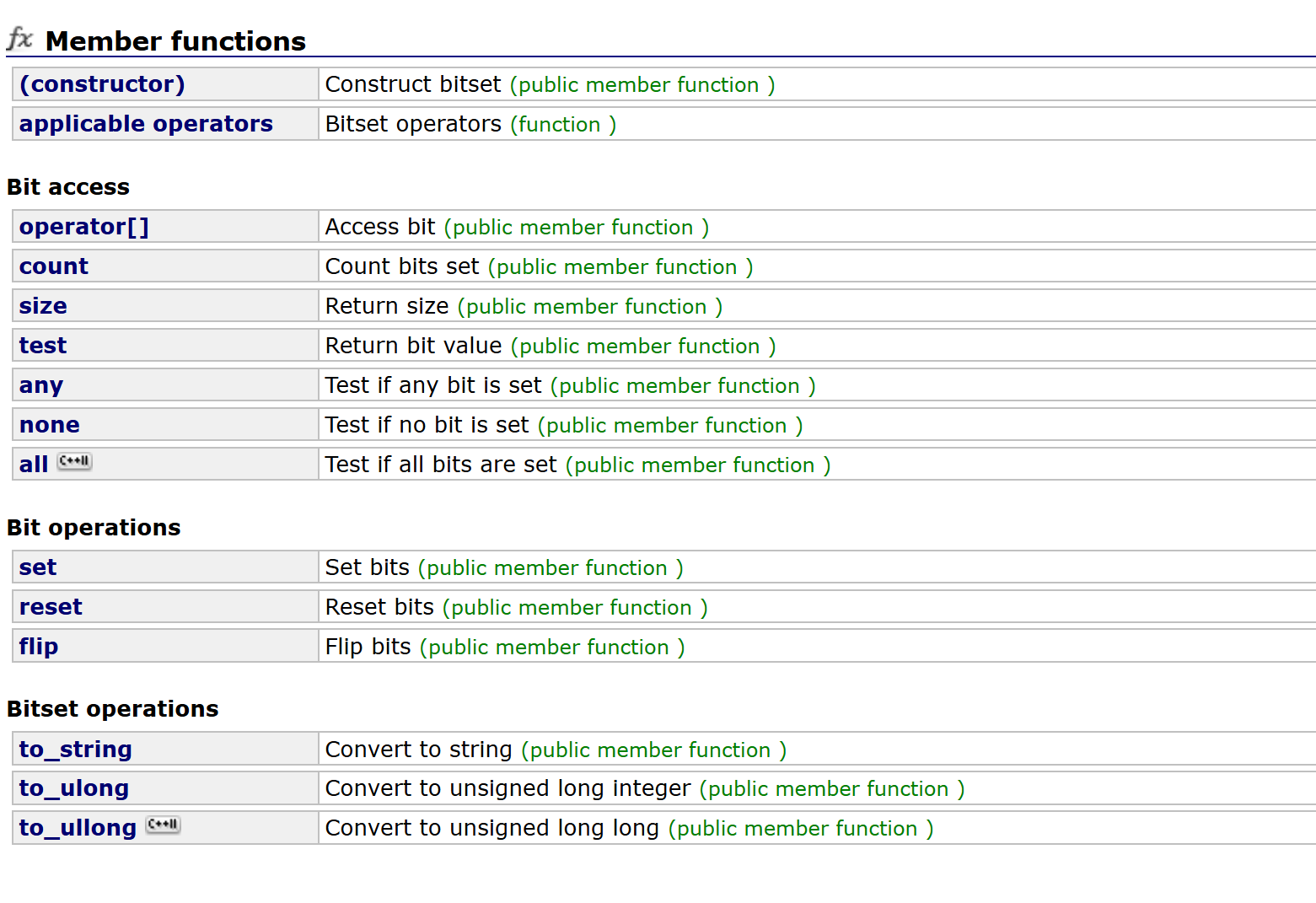Click the none function link
The width and height of the screenshot is (1316, 903).
pos(50,425)
